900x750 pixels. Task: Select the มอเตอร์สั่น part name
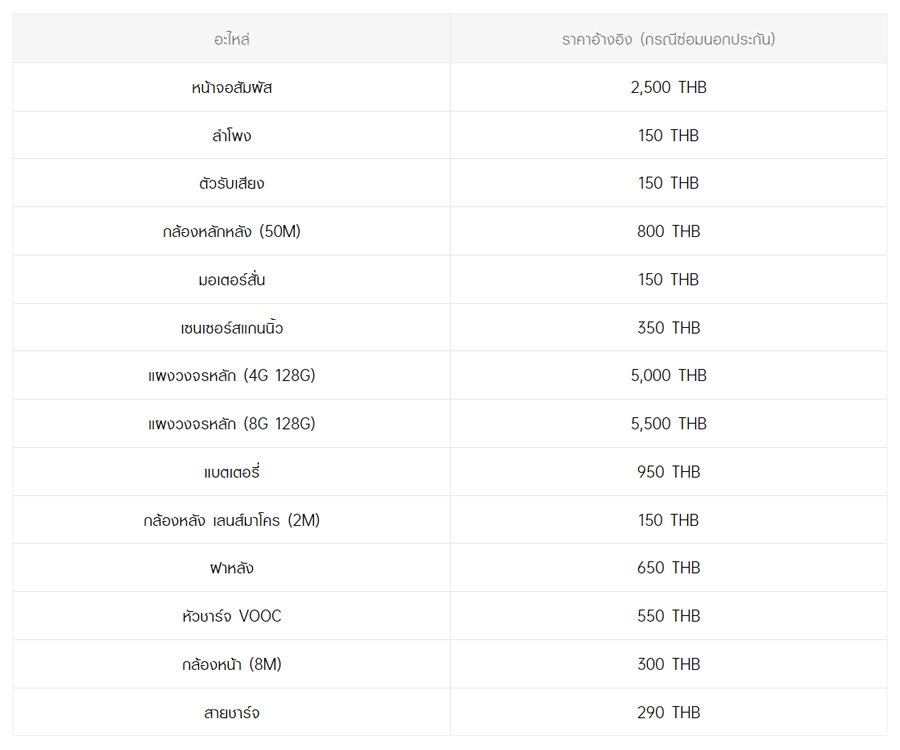point(231,279)
